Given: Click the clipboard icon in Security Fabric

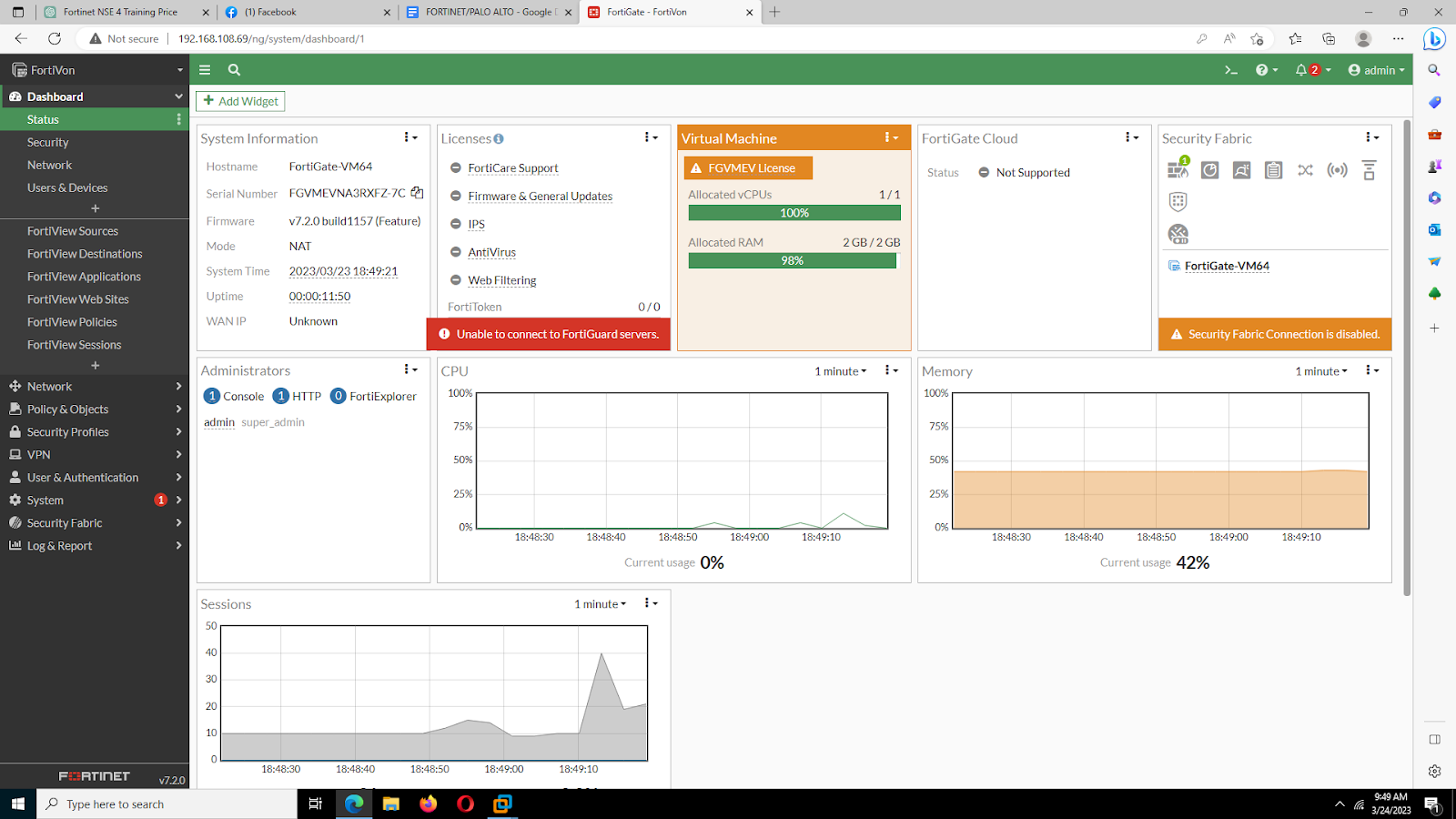Looking at the screenshot, I should pyautogui.click(x=1273, y=170).
